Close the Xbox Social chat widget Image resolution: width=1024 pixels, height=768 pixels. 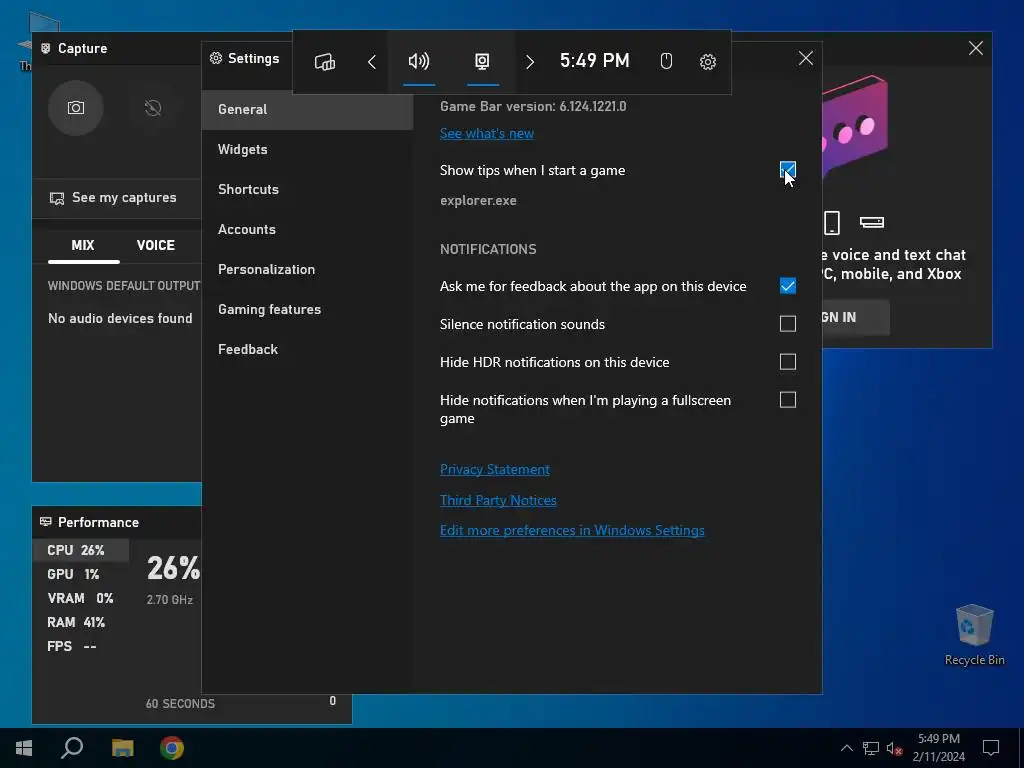click(x=976, y=48)
